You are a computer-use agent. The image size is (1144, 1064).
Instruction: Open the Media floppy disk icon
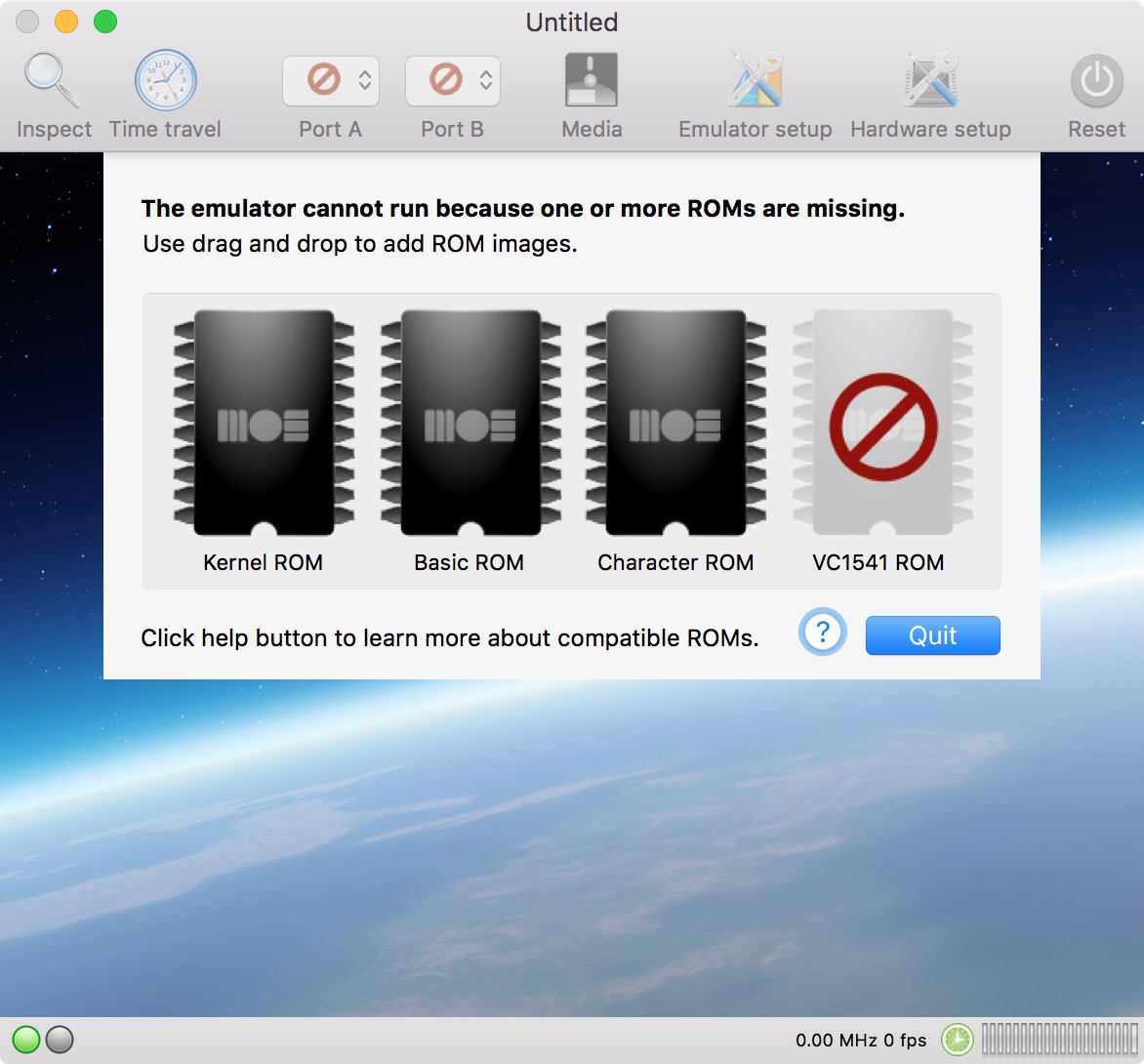[592, 81]
